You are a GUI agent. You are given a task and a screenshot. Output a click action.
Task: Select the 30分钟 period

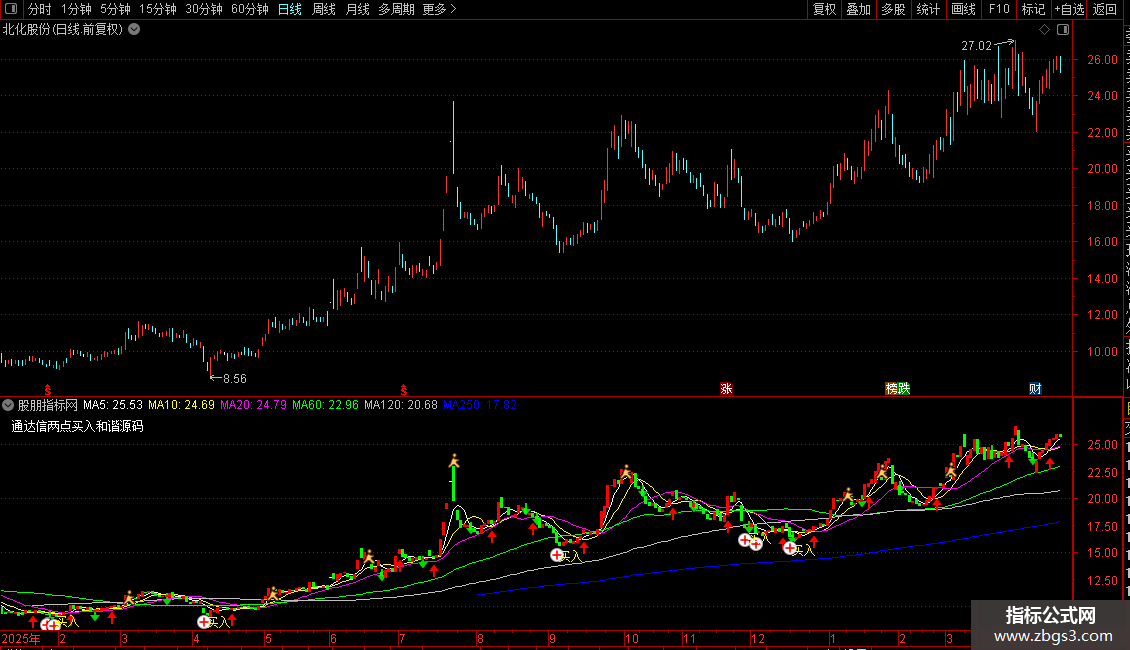point(204,9)
